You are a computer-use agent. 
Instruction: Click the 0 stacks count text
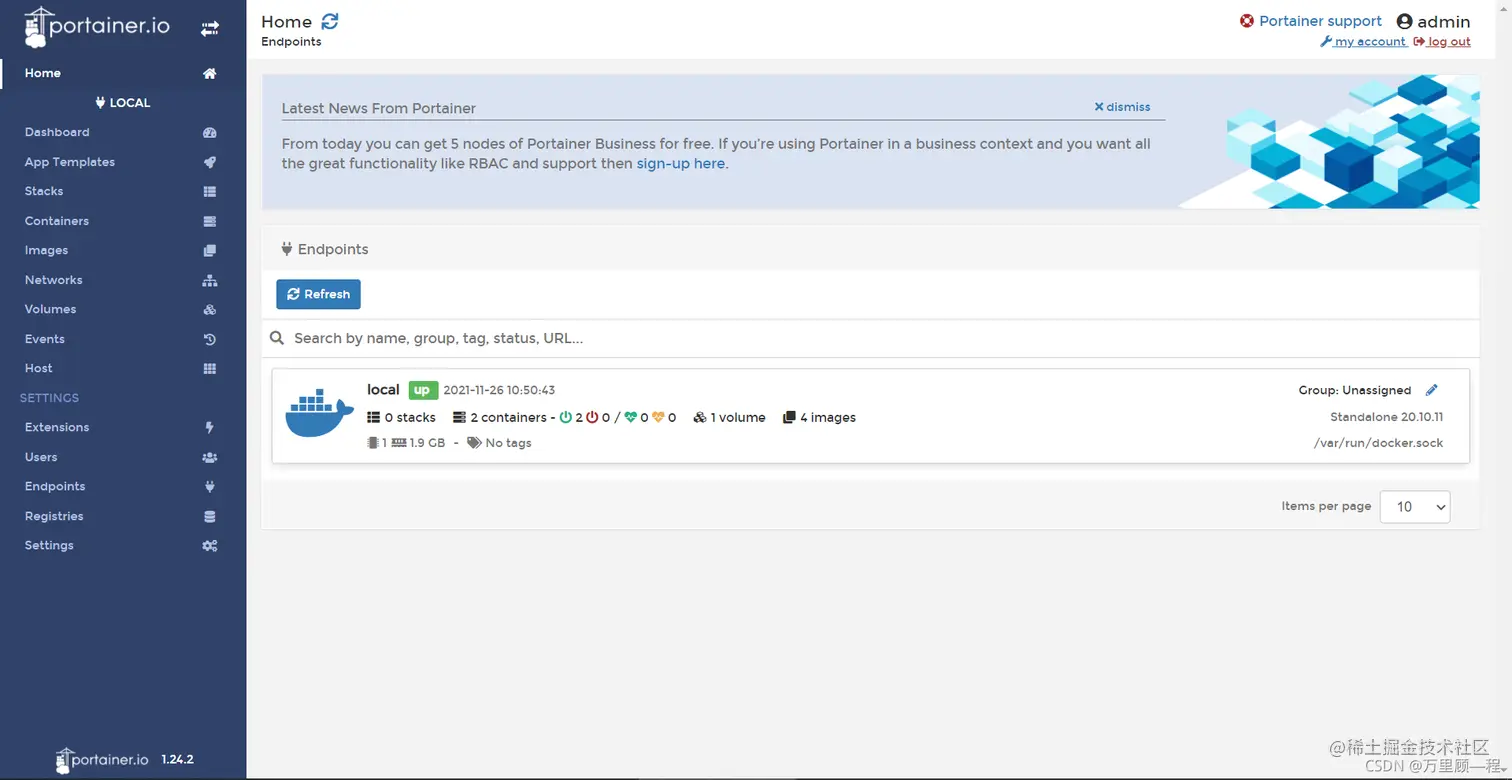[410, 418]
